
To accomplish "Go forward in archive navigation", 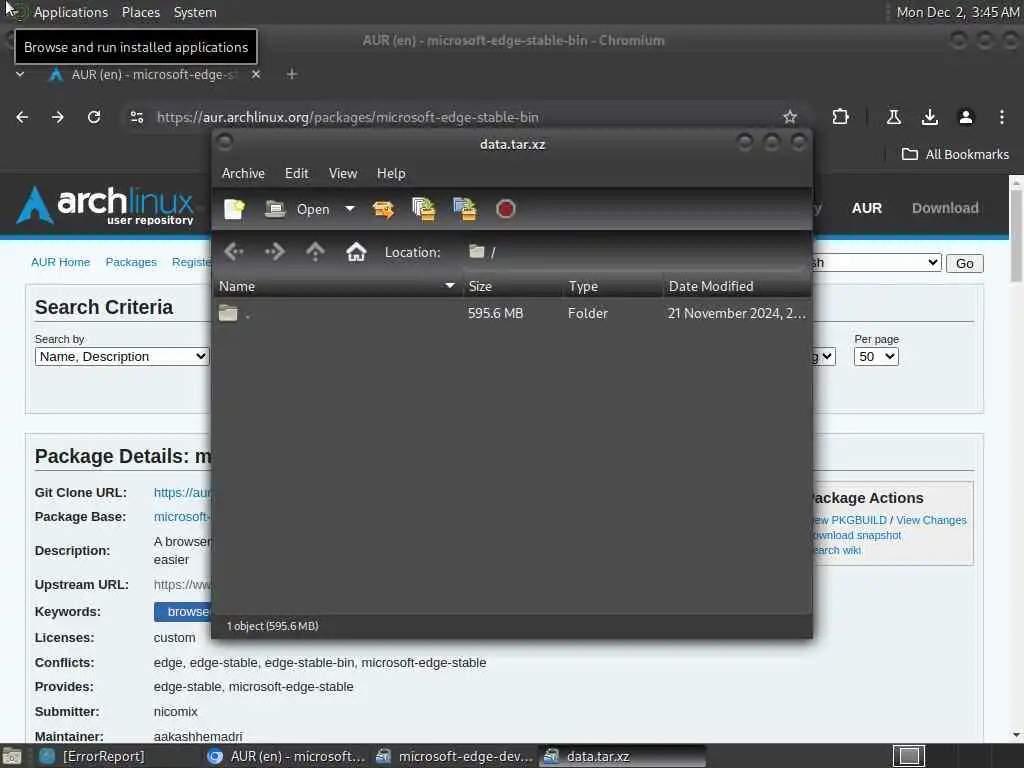I will [x=274, y=251].
